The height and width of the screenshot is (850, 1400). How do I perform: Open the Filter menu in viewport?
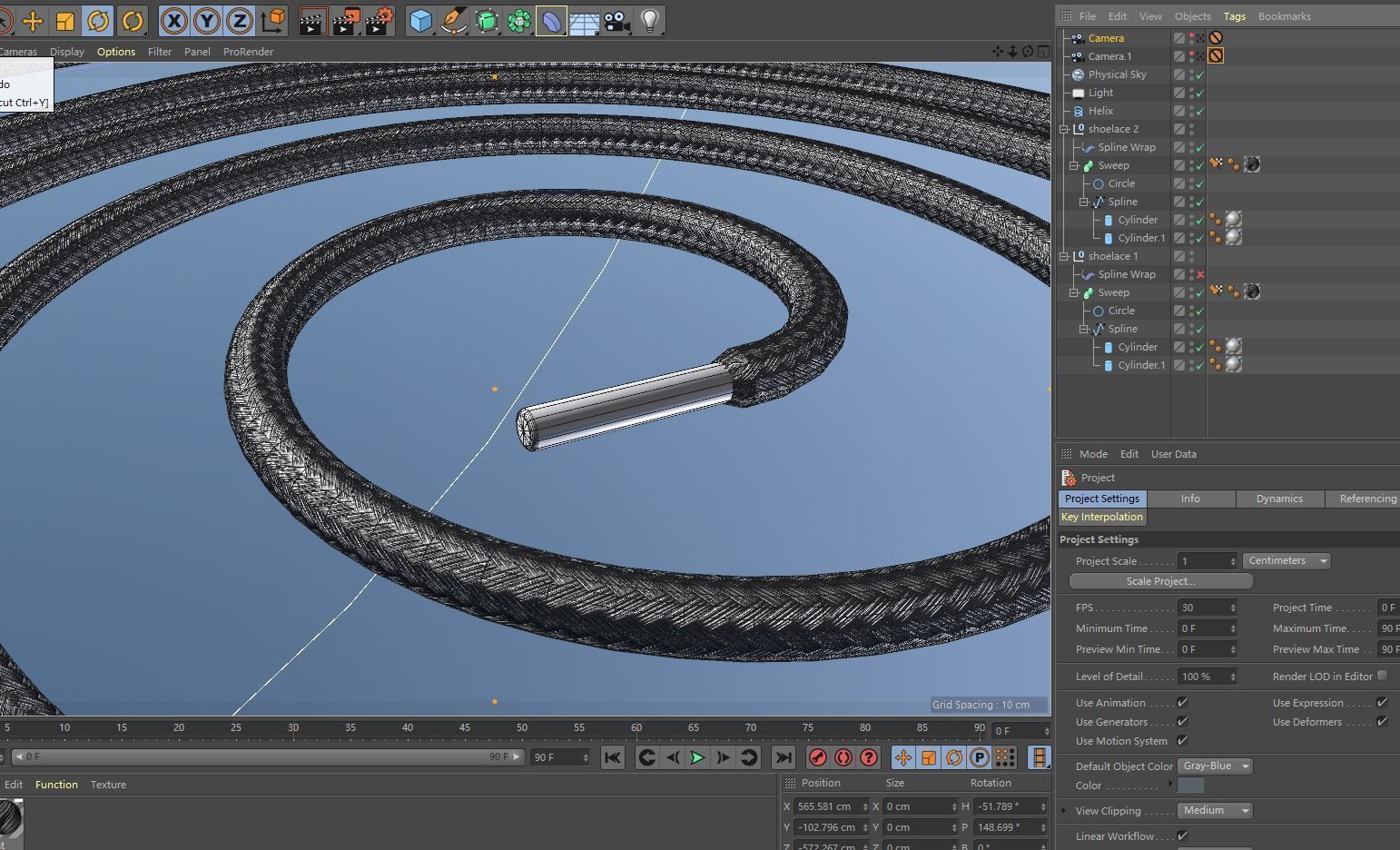160,52
